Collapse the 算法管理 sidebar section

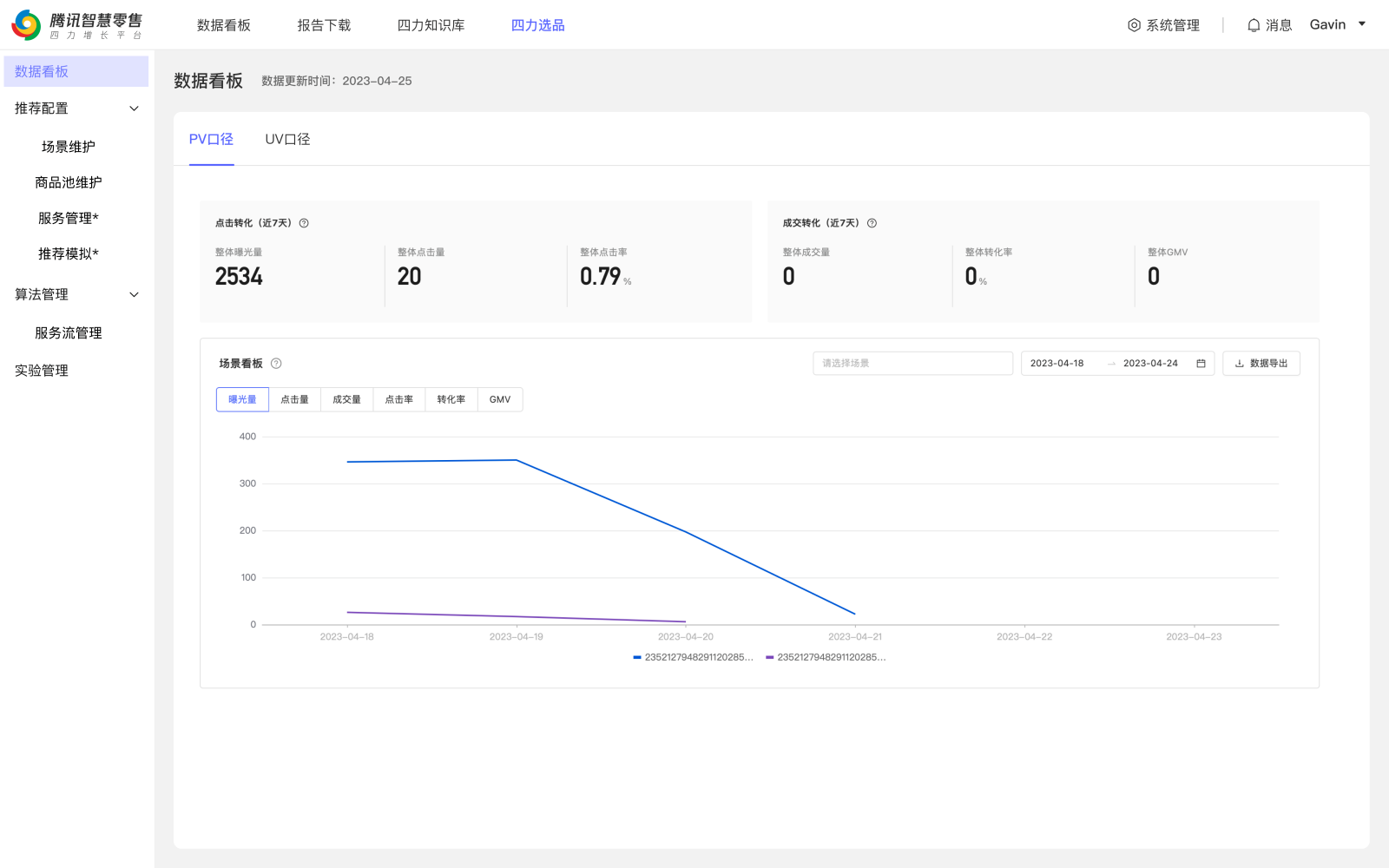point(134,294)
